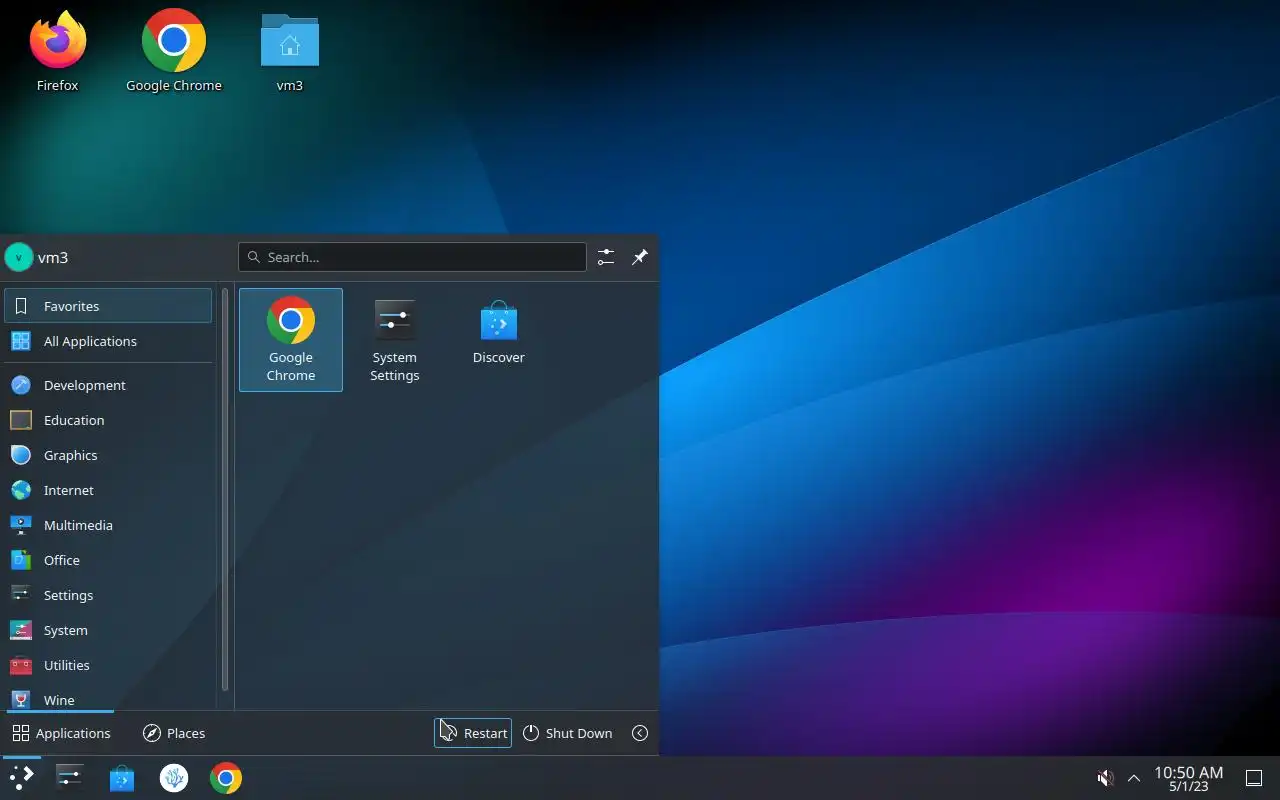The width and height of the screenshot is (1280, 800).
Task: Open System Settings from taskbar
Action: (x=70, y=778)
